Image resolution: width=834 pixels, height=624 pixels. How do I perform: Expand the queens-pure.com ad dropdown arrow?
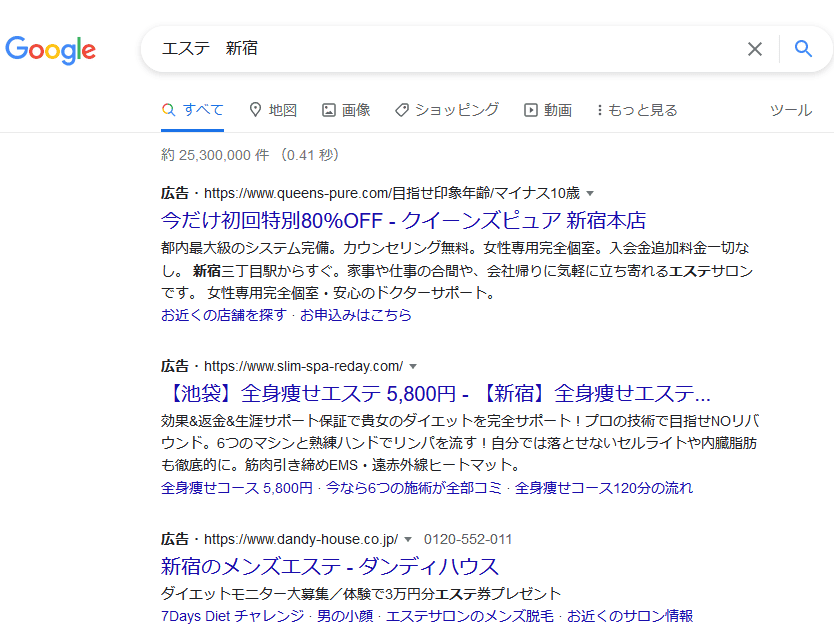(x=590, y=193)
